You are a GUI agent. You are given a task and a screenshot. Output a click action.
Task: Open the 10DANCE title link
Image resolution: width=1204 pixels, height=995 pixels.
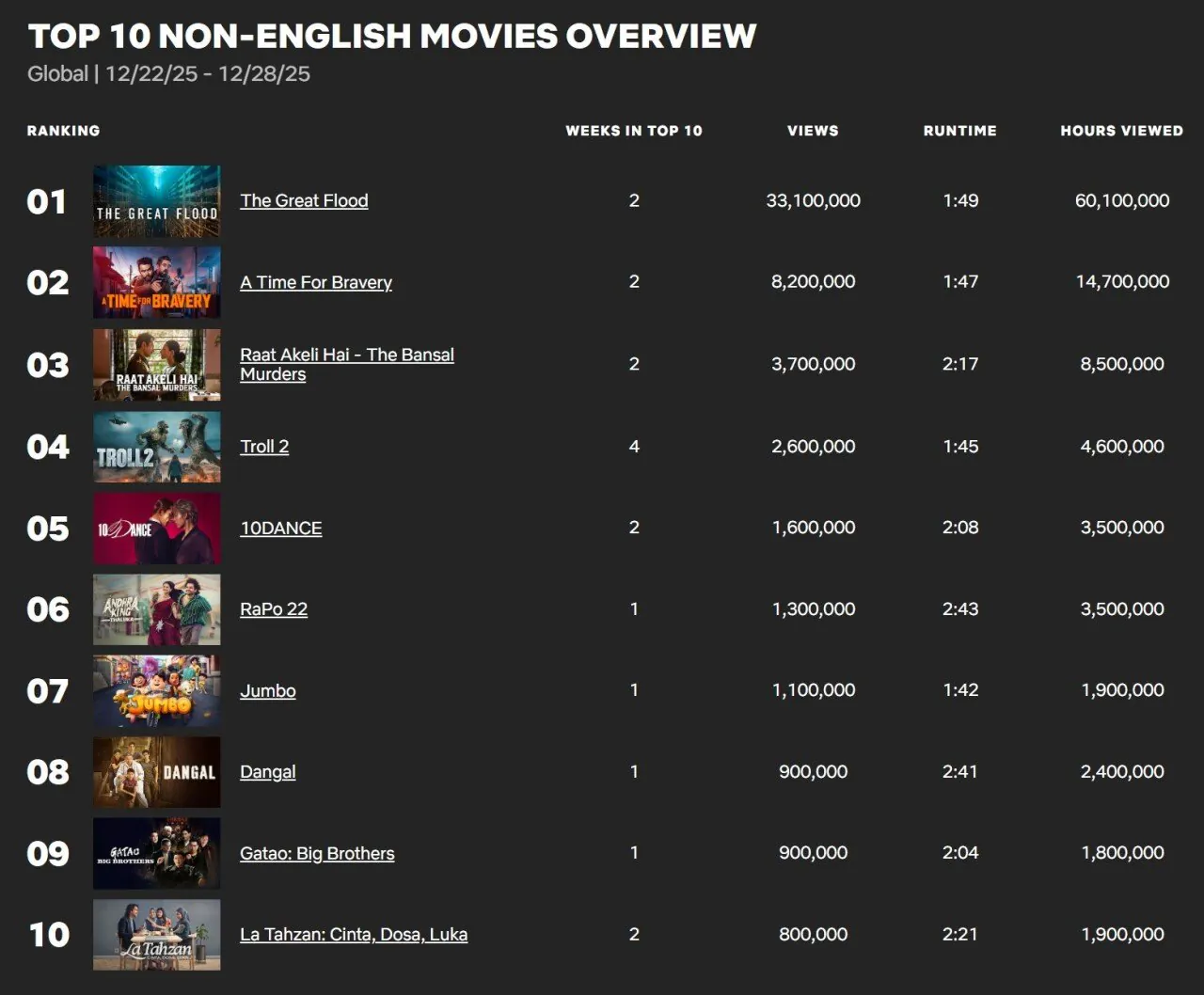pos(280,529)
